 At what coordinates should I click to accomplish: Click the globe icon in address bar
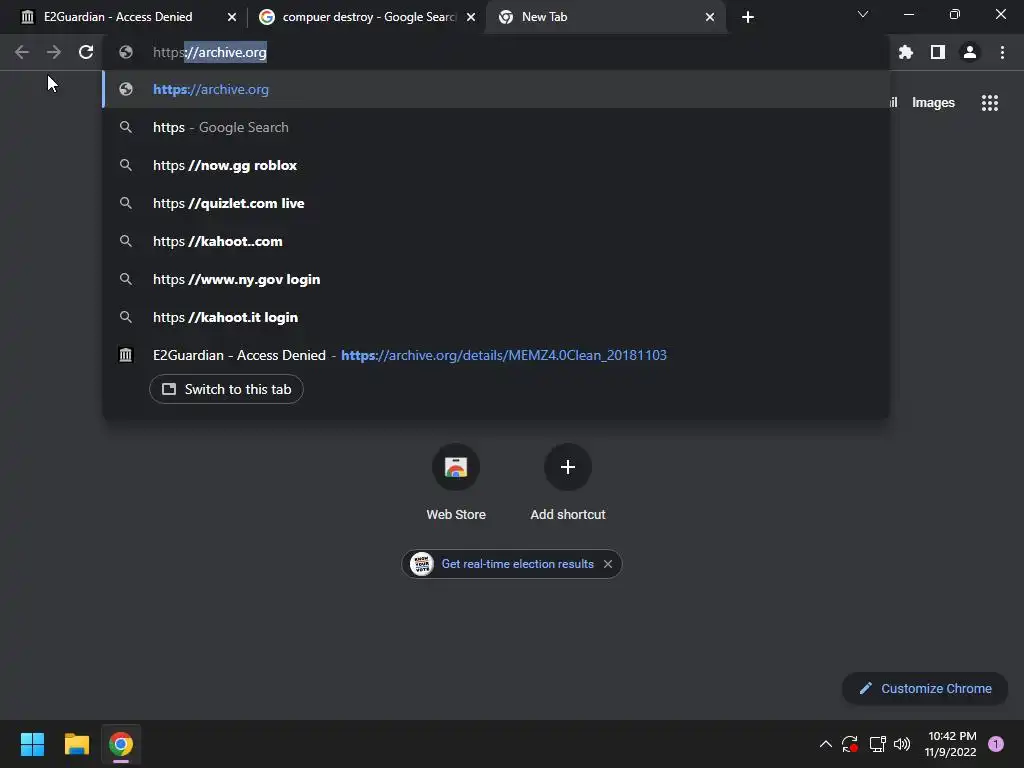126,52
